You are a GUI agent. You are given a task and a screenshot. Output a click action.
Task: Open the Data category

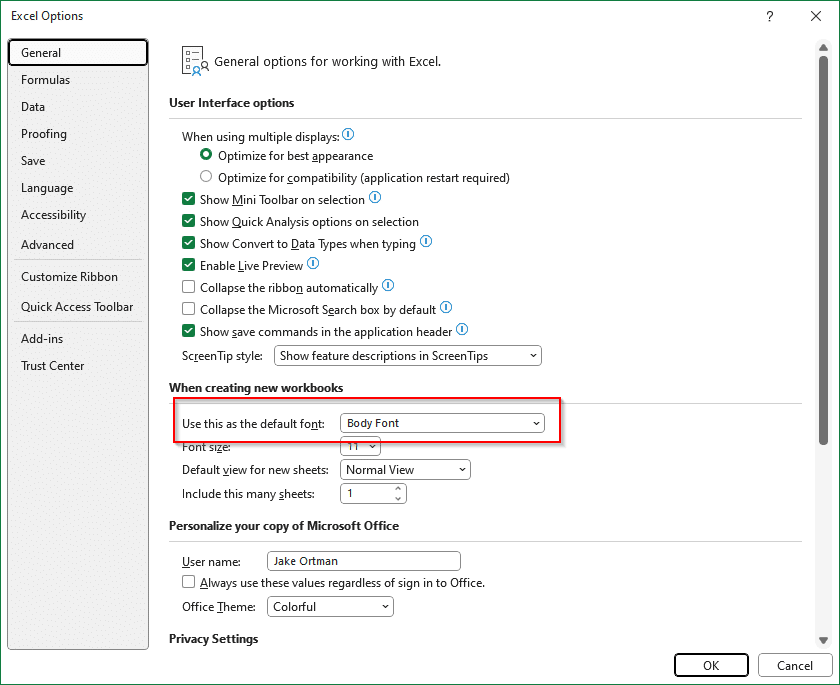(78, 107)
